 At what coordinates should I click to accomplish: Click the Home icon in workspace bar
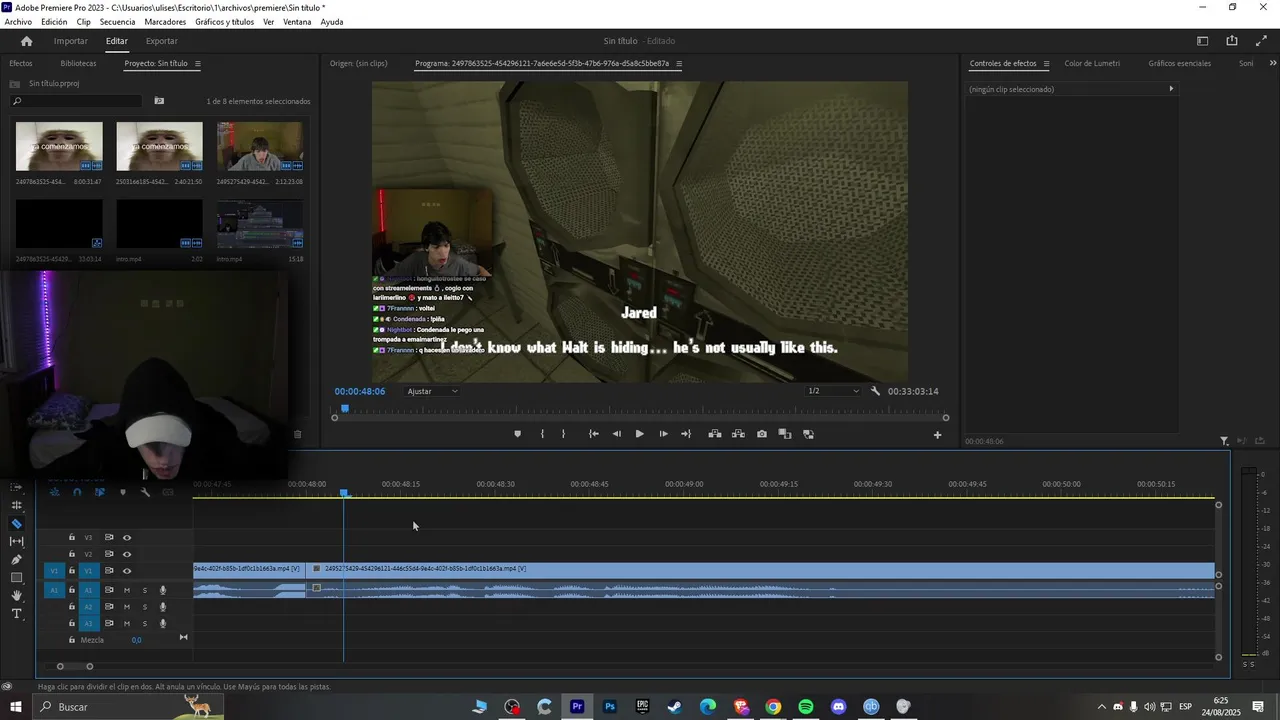[x=26, y=41]
